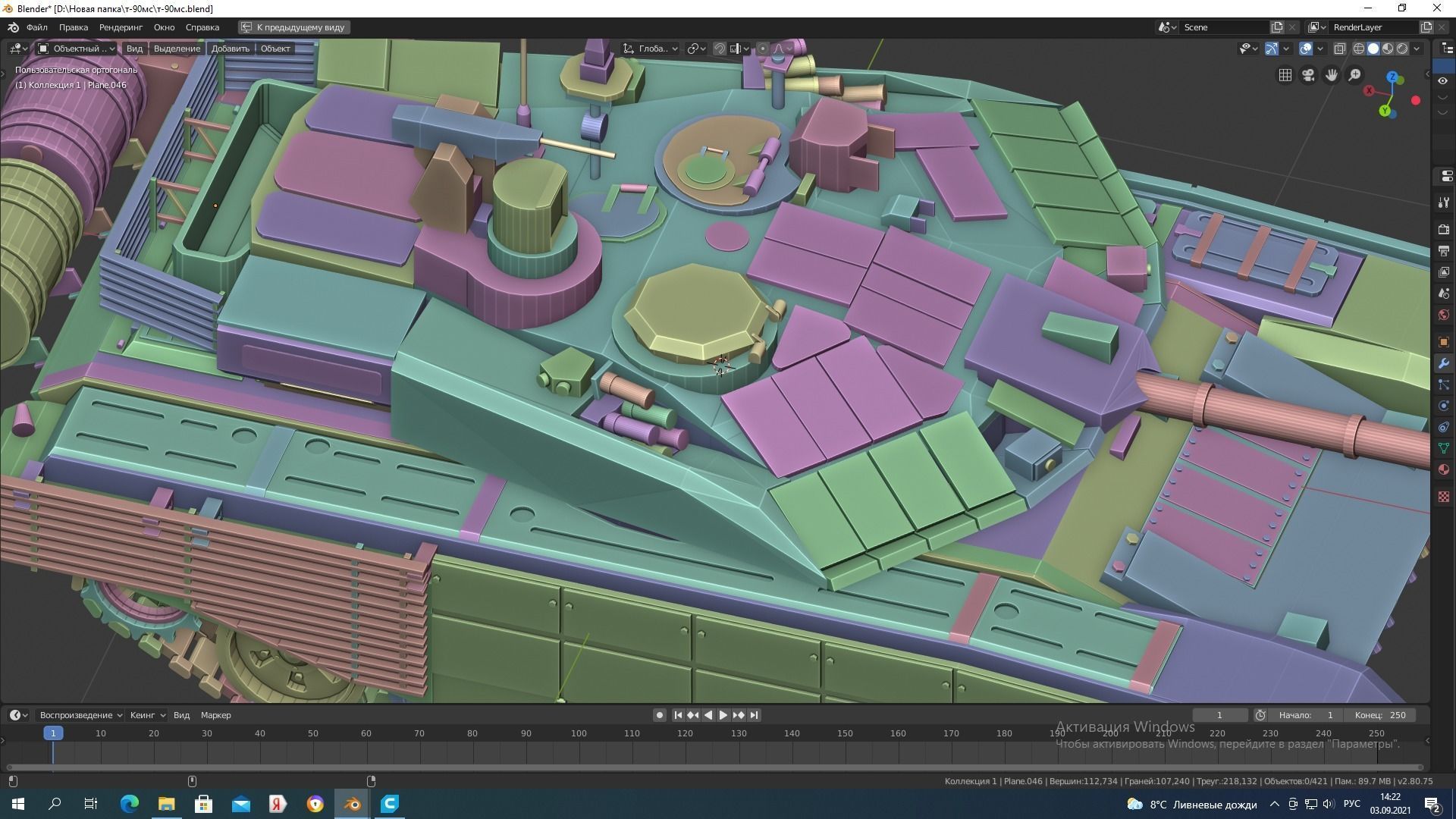The width and height of the screenshot is (1456, 819).
Task: Click the current frame marker in timeline
Action: point(53,733)
